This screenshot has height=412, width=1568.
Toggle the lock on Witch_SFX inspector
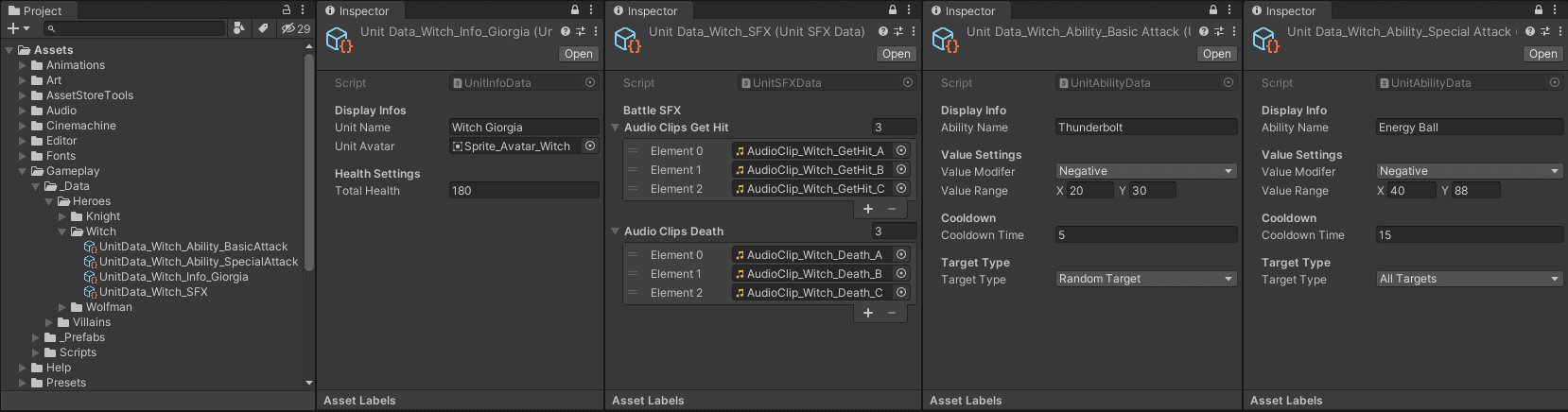point(892,9)
